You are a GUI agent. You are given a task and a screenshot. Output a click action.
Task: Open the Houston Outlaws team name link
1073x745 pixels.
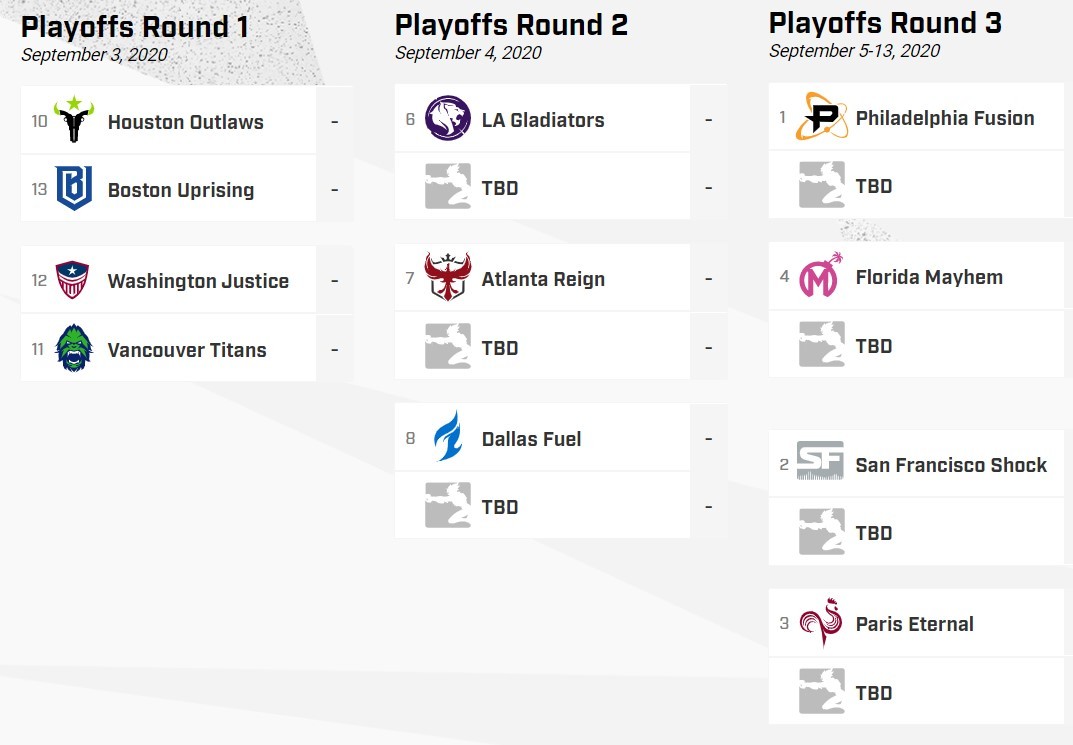[185, 122]
